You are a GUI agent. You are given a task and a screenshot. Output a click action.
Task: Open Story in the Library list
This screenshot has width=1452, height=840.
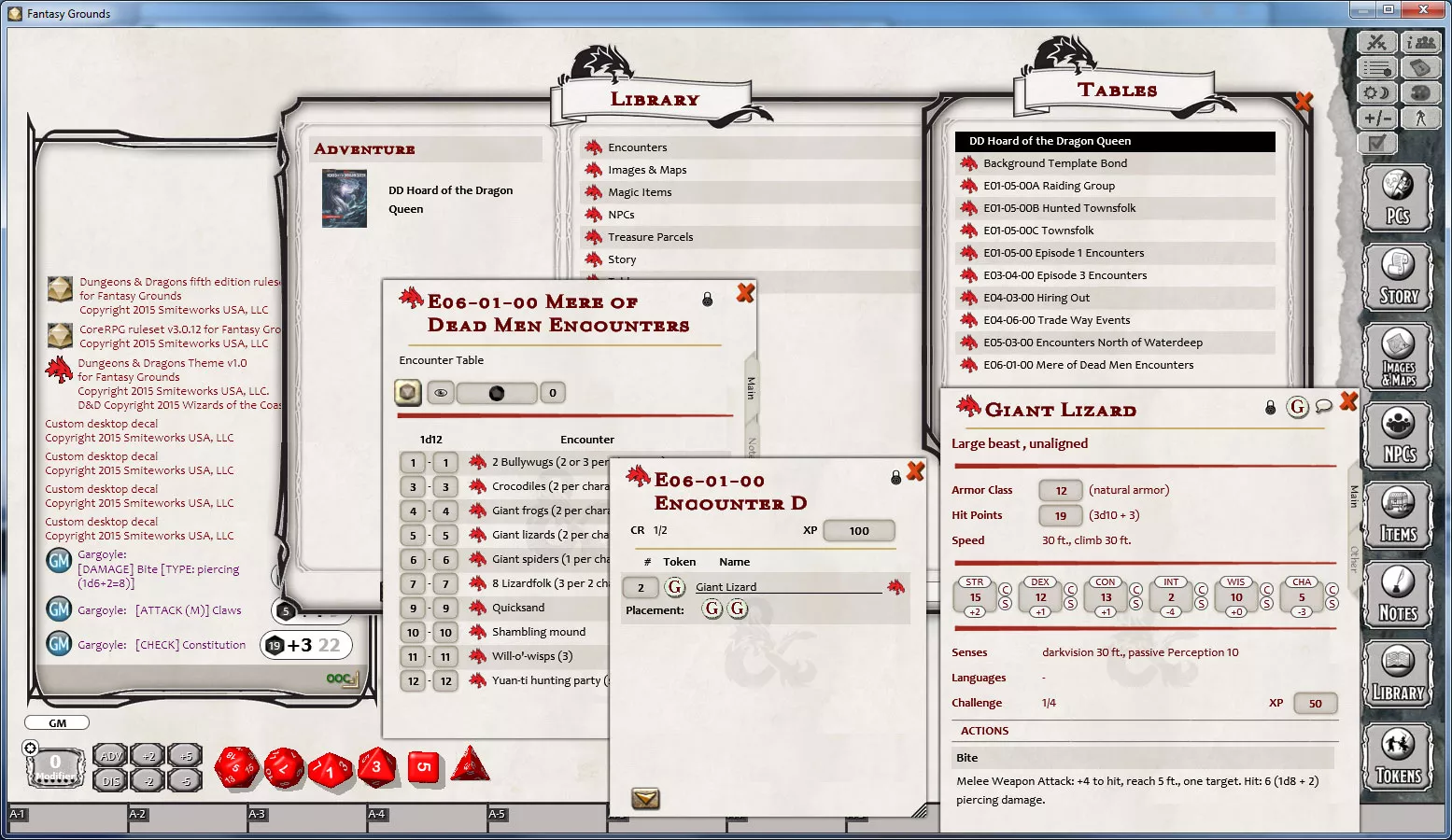(622, 259)
